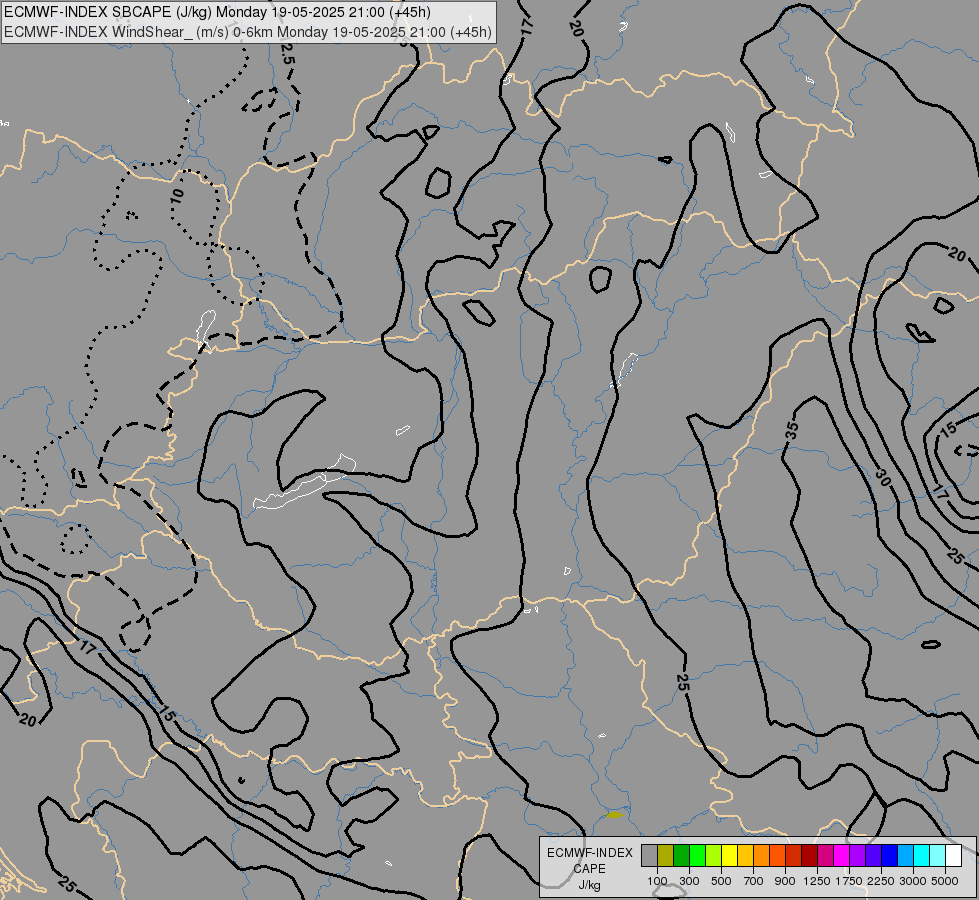Click the 'ECMWF-INDEX' text in the legend box

(589, 853)
